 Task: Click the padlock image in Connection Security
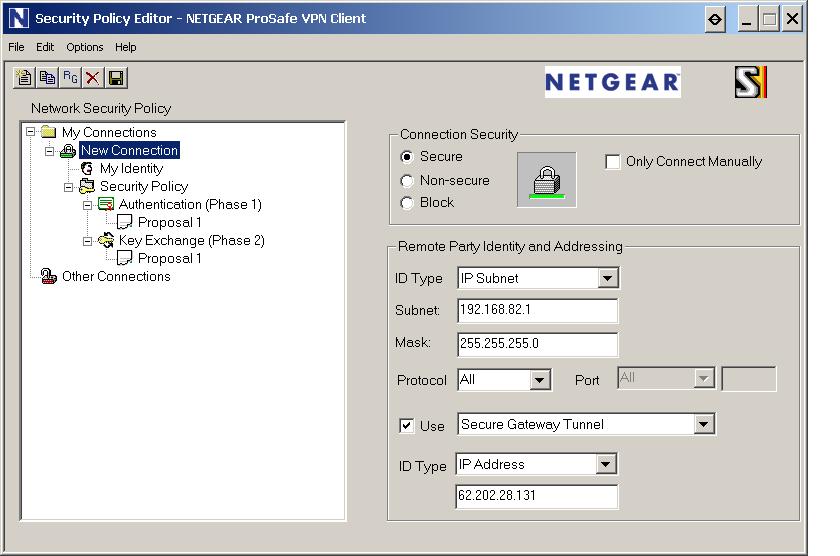546,180
